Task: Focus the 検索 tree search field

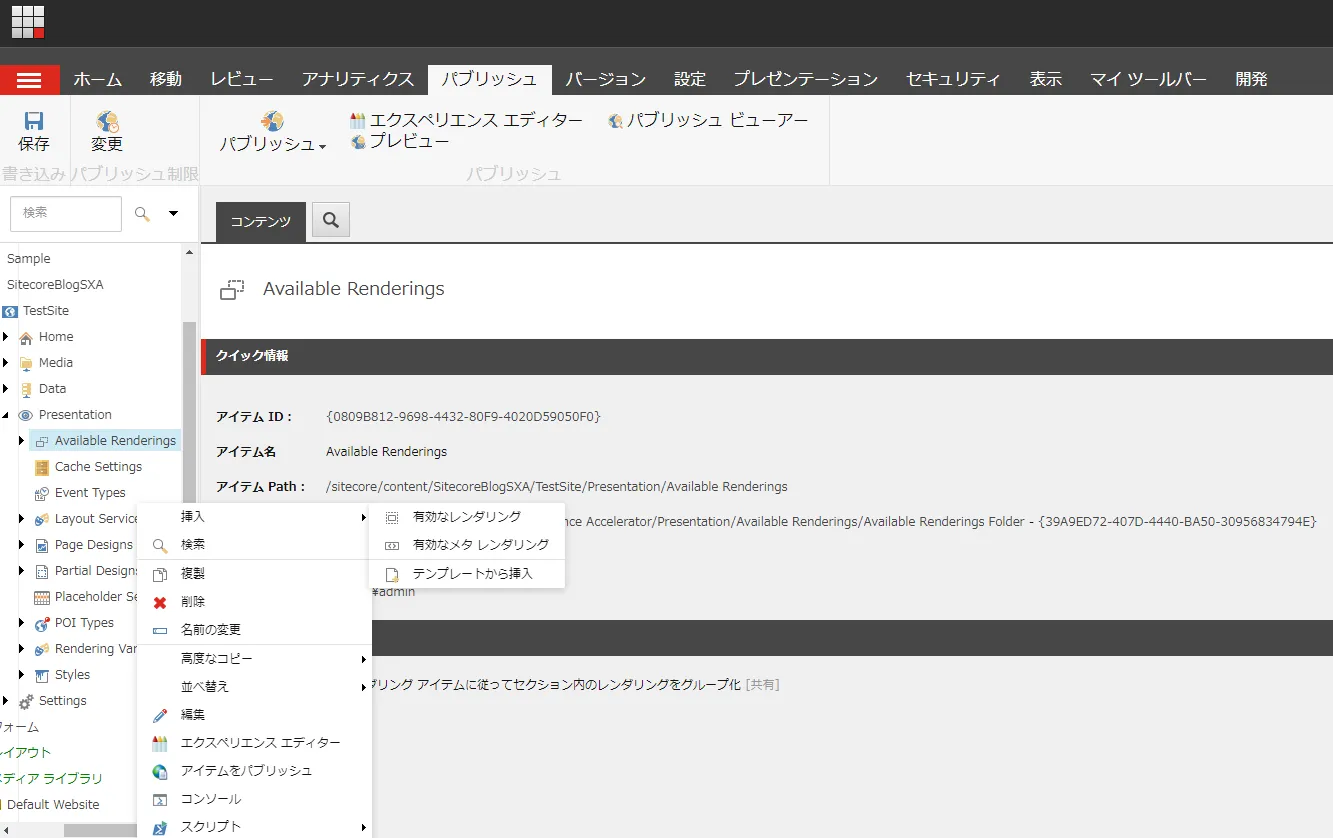Action: point(66,213)
